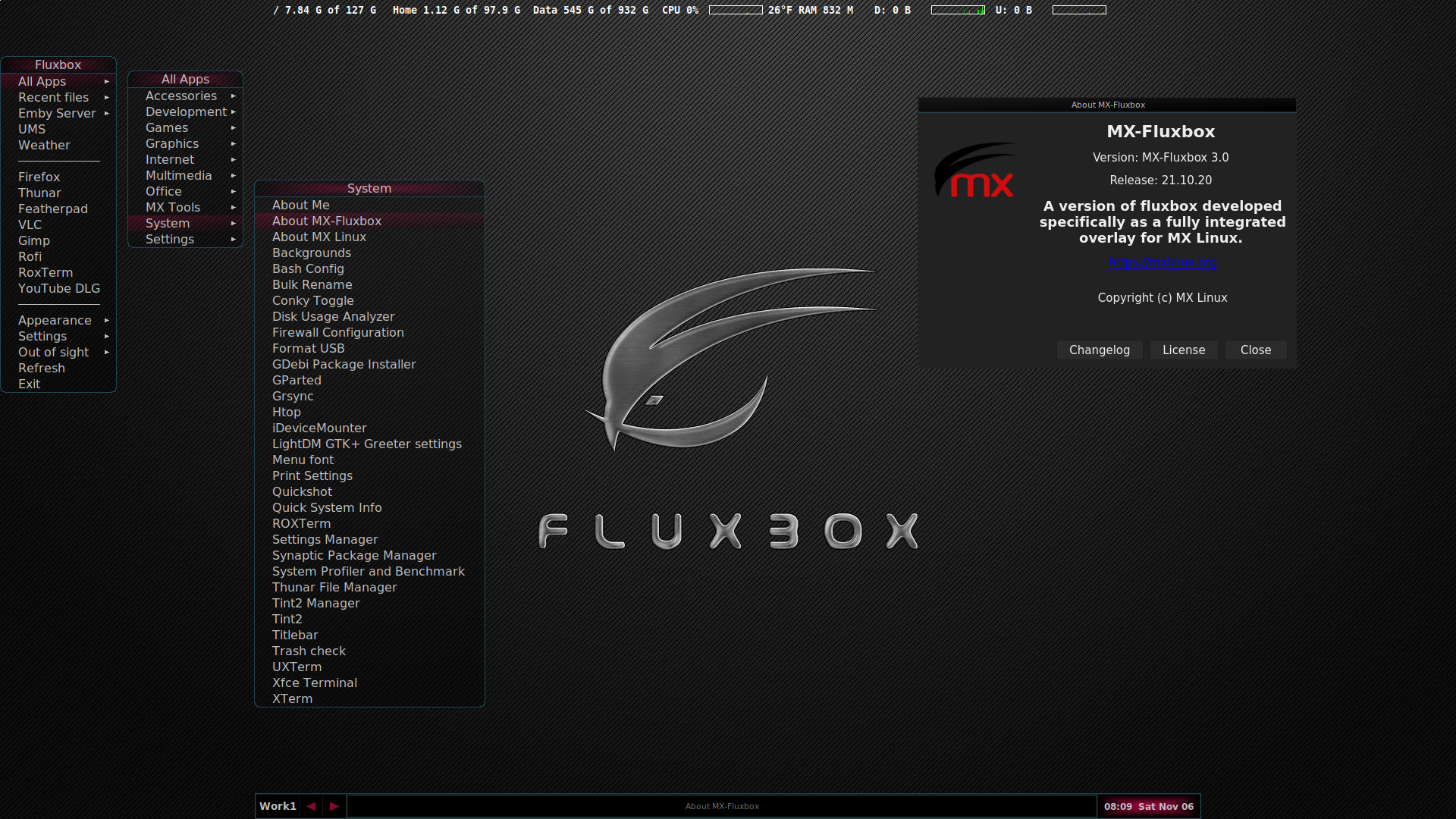Viewport: 1456px width, 819px height.
Task: Open the MX Tools submenu
Action: pos(173,207)
